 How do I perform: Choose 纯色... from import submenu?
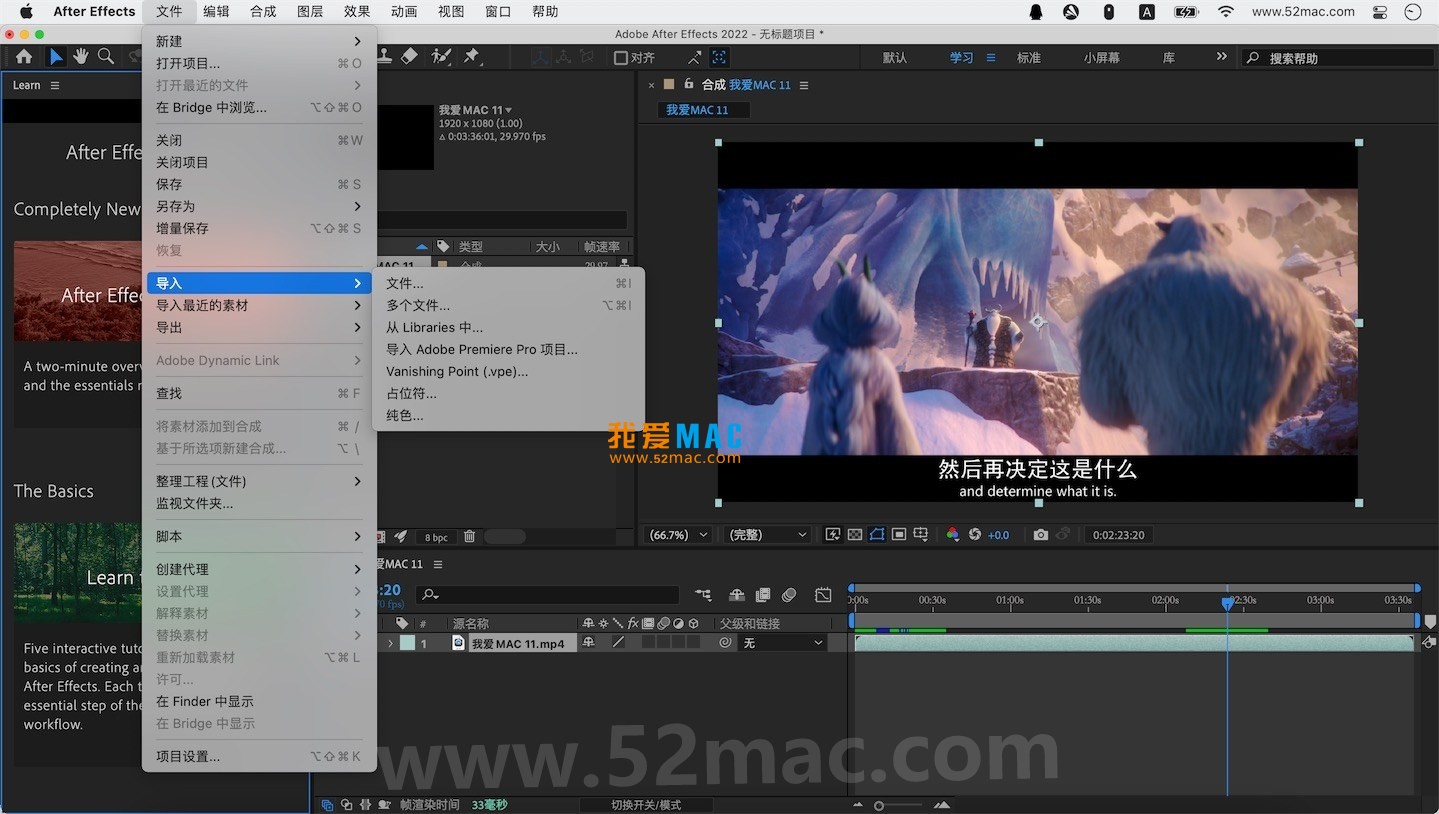tap(509, 415)
